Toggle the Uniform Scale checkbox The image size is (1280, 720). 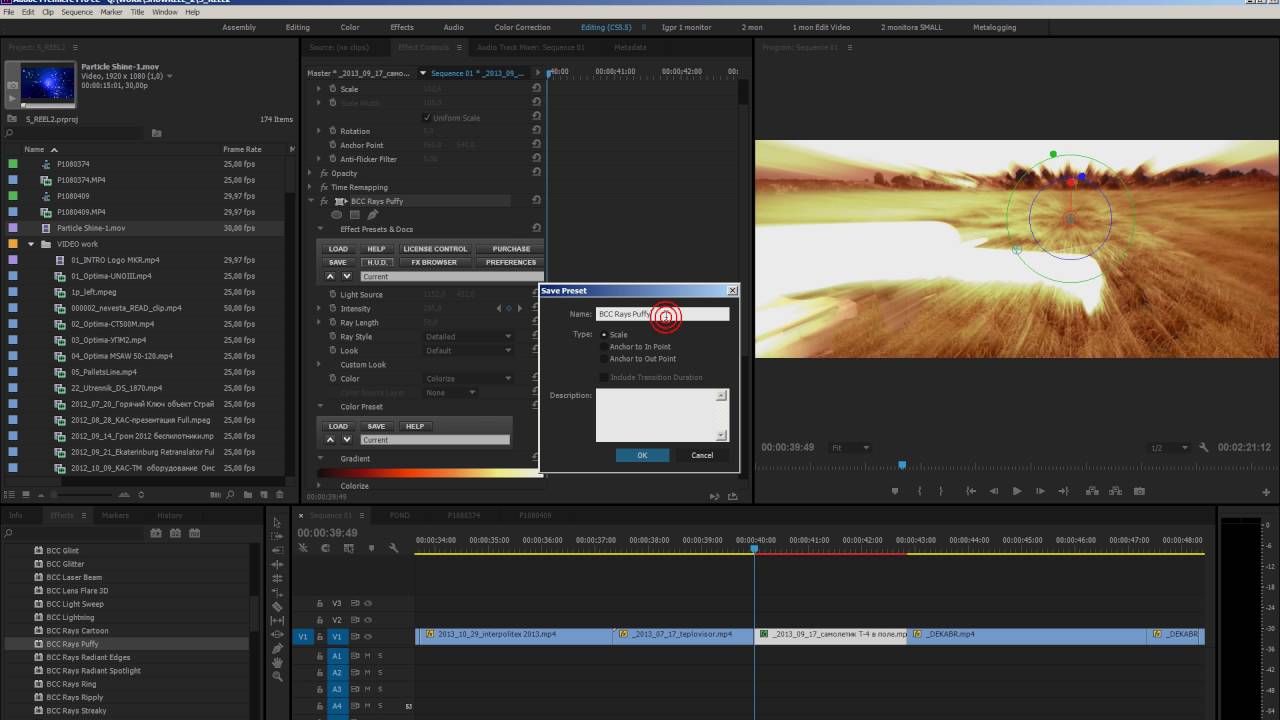tap(427, 118)
